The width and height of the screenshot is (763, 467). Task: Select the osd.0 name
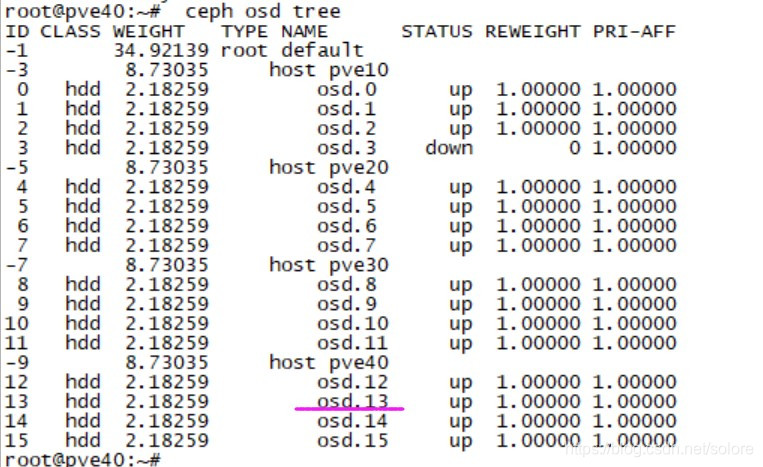click(347, 90)
